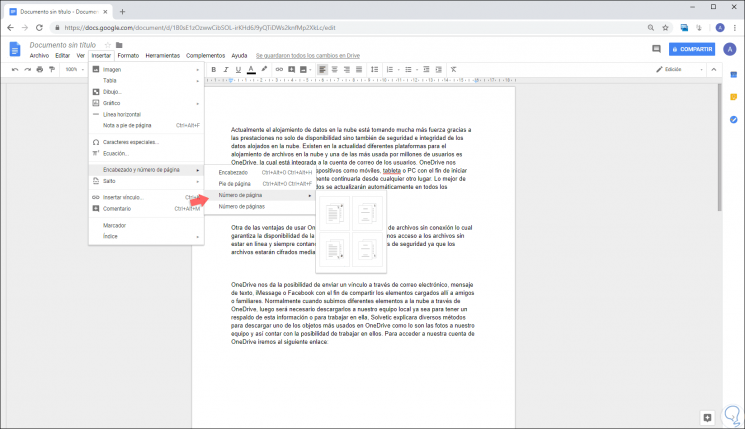Open the Editar menu
The image size is (745, 429).
click(x=62, y=56)
